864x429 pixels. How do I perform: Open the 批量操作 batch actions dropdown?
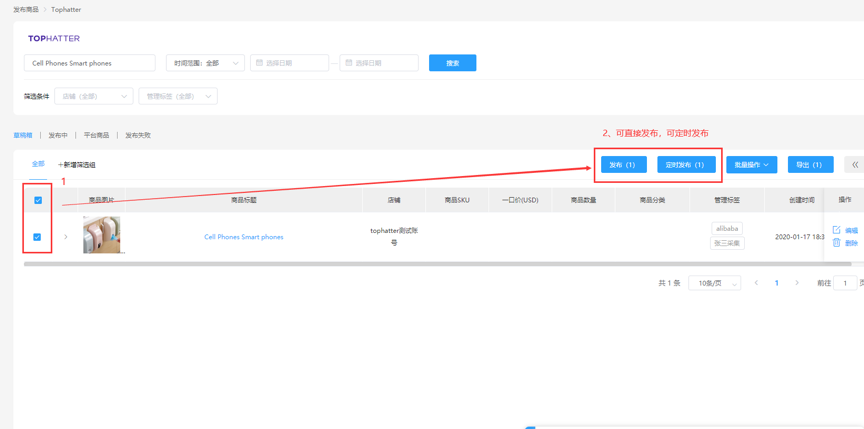[751, 165]
